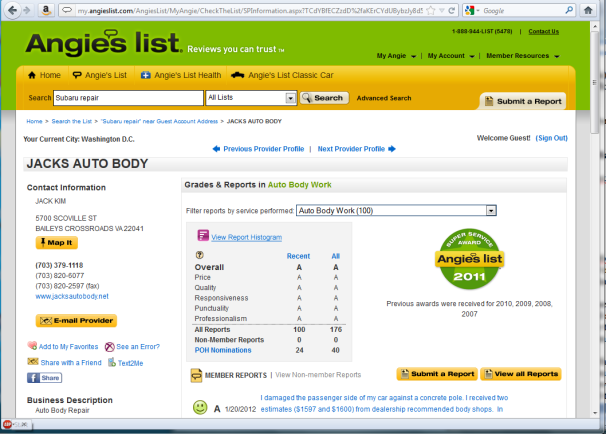Click the scrollbar down arrow
Screen dimensions: 606x434
[x=594, y=413]
